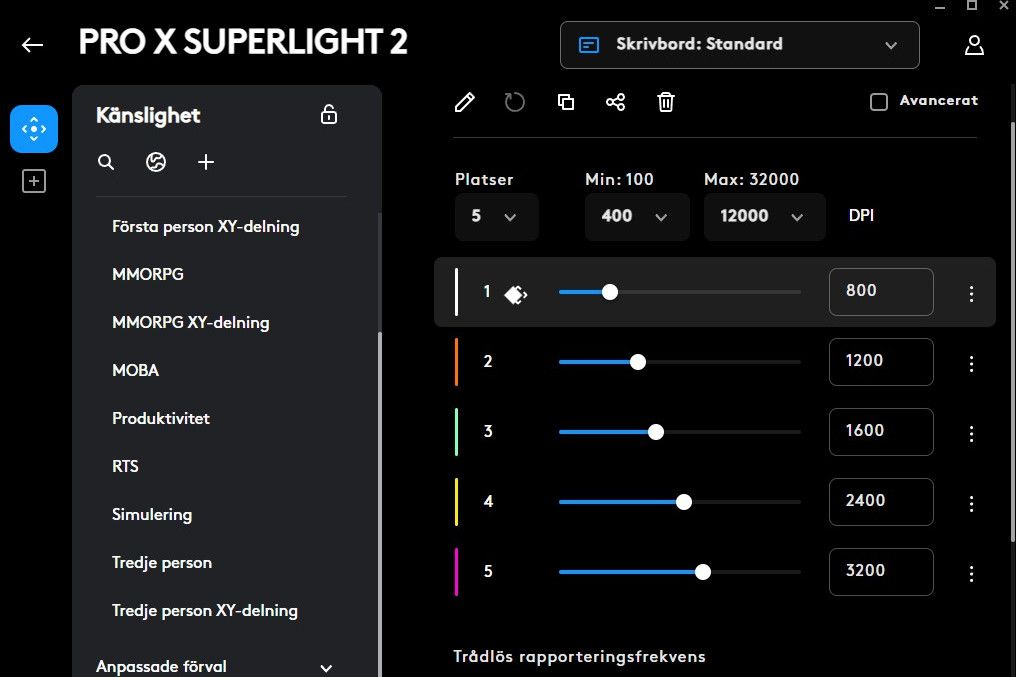Open more options for DPI level 2400
1016x677 pixels.
pos(971,503)
